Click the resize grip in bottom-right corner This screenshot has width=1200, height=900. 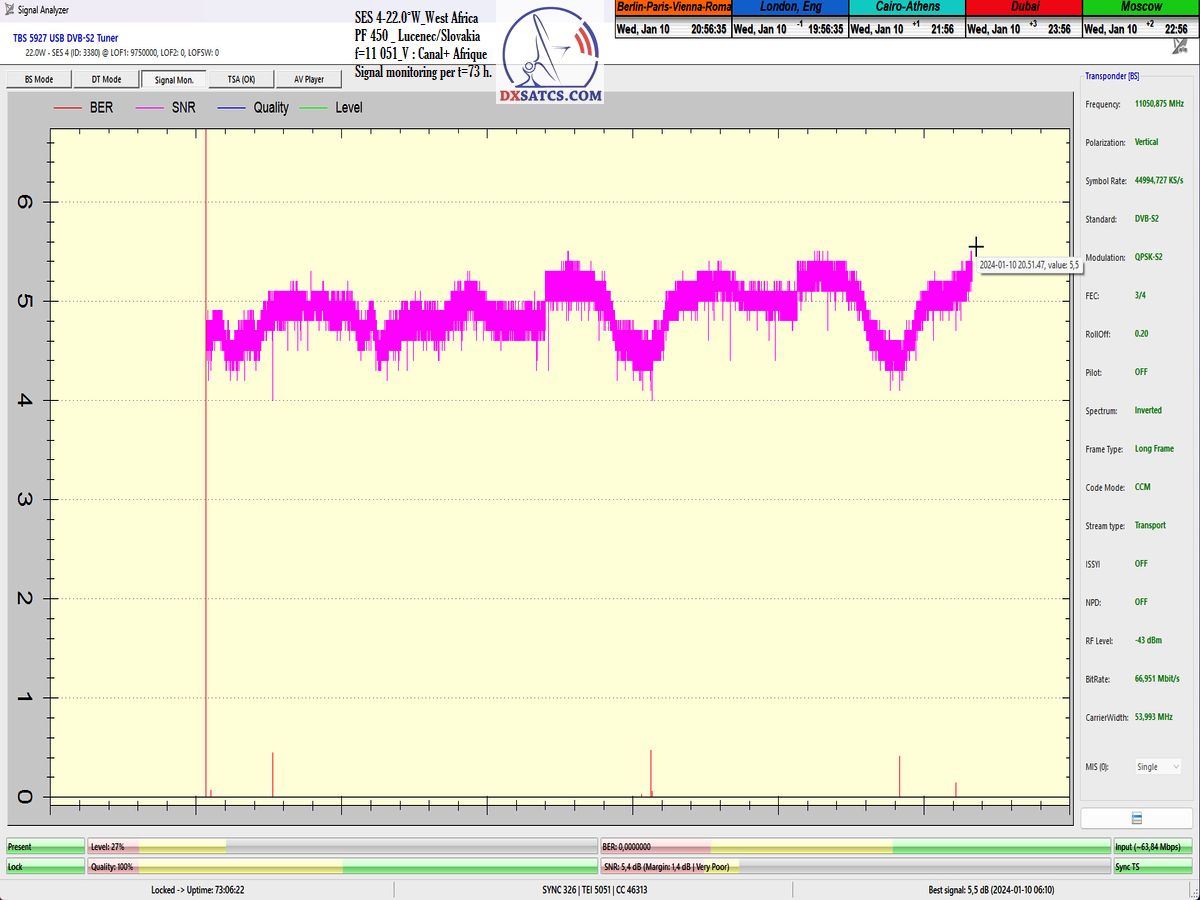pos(1193,893)
